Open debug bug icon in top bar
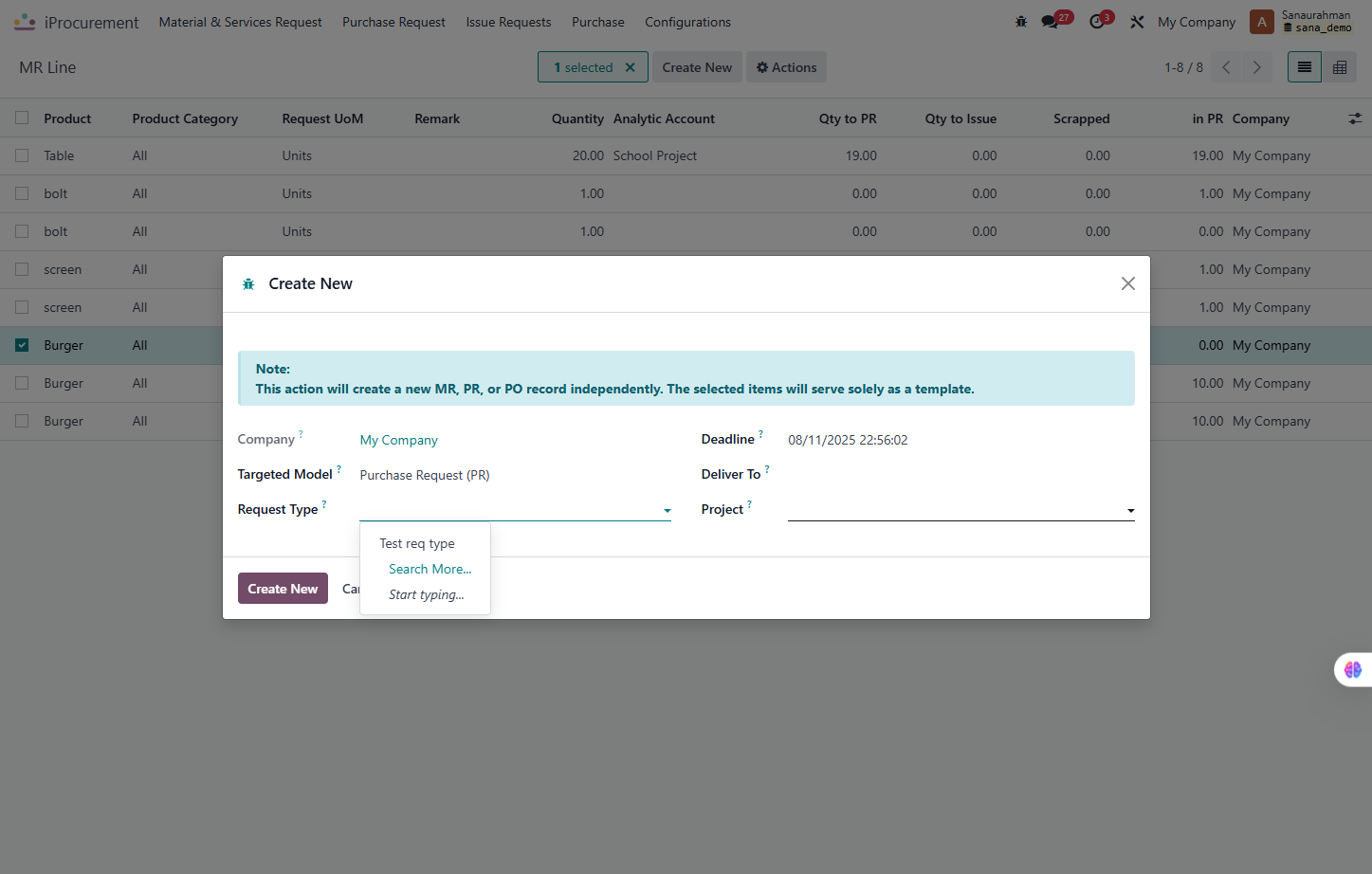The image size is (1372, 874). click(1021, 22)
